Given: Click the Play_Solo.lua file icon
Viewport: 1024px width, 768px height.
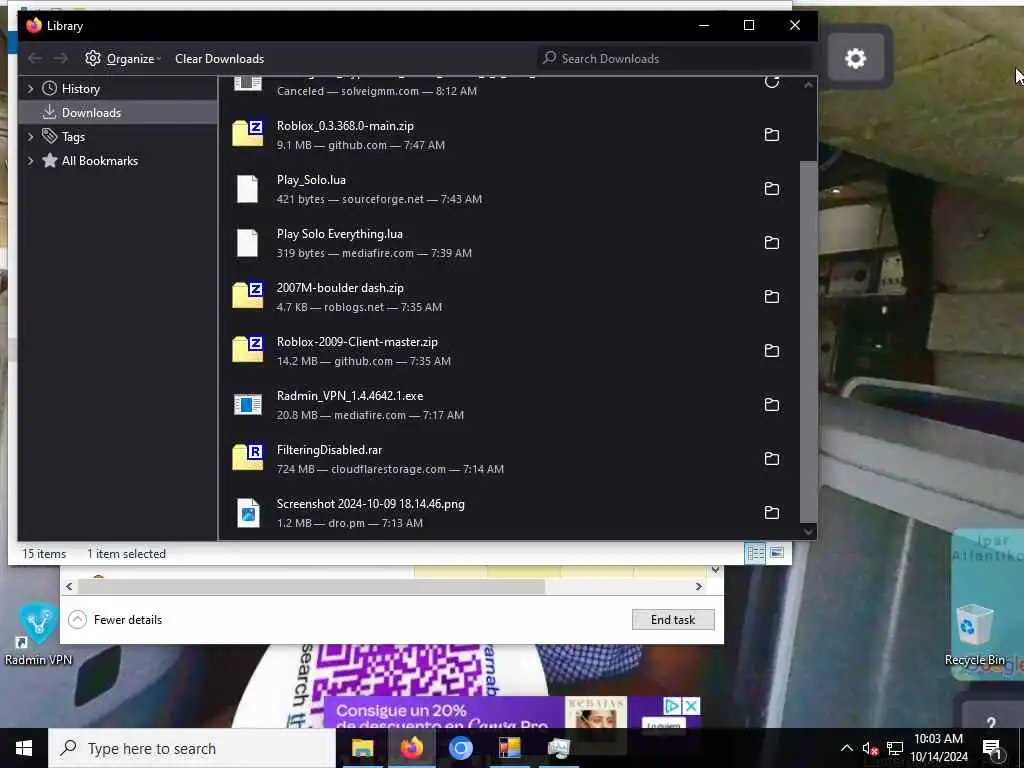Looking at the screenshot, I should [x=248, y=189].
